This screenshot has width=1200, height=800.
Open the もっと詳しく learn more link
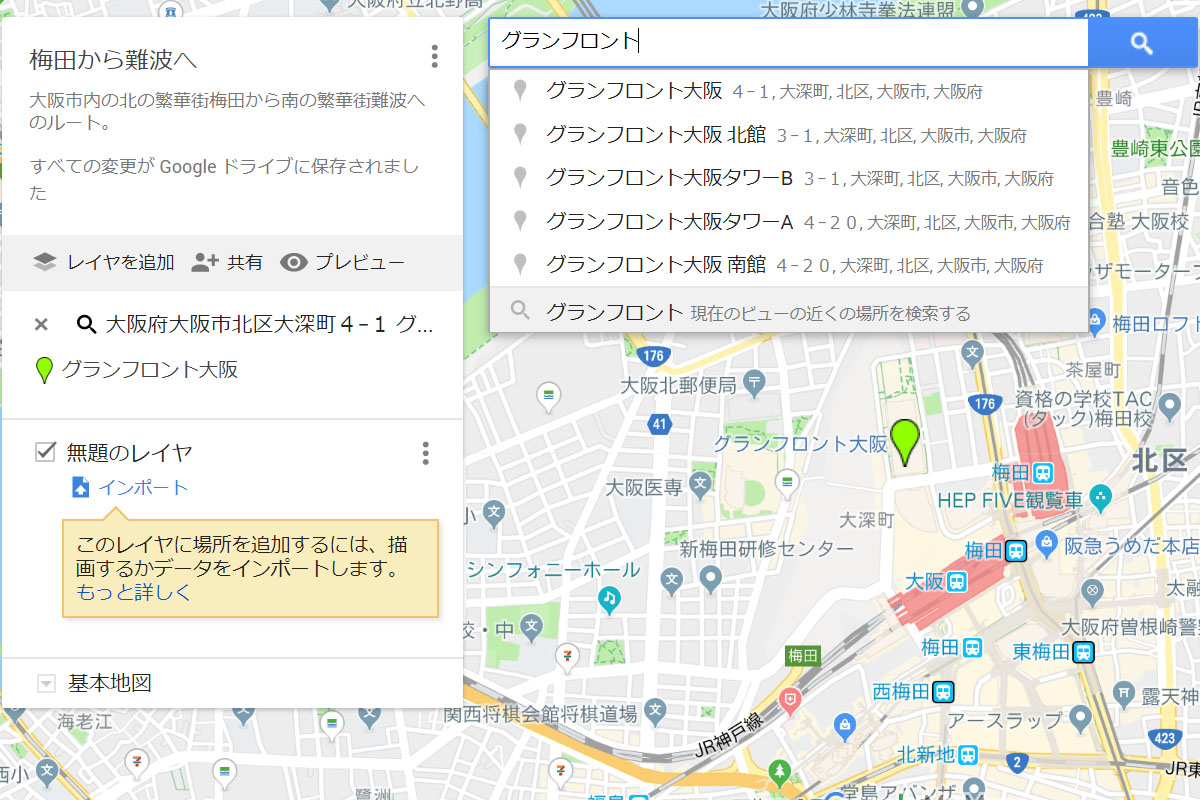point(133,592)
